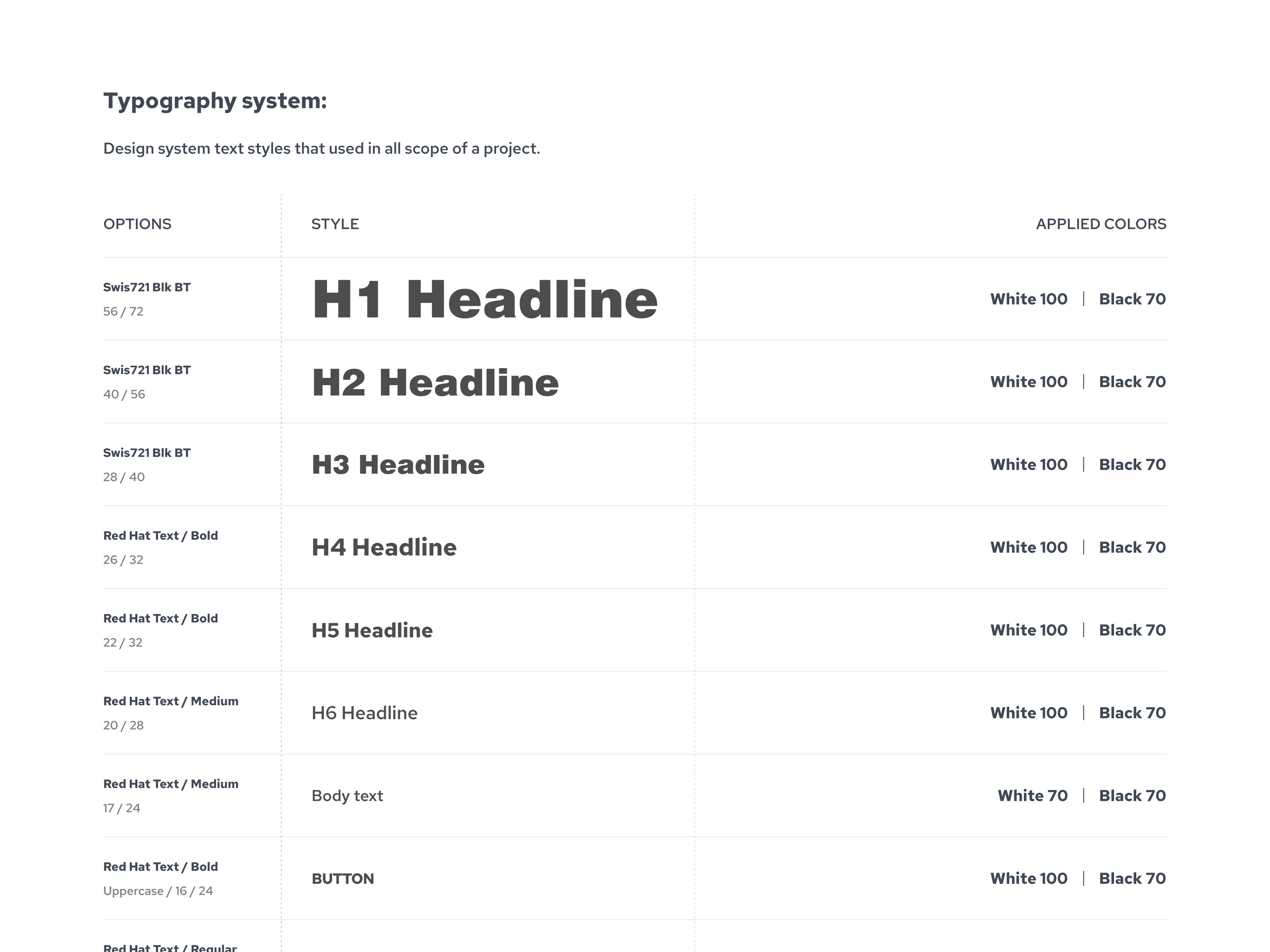Select the H1 Headline sample text
The height and width of the screenshot is (952, 1270).
coord(484,299)
